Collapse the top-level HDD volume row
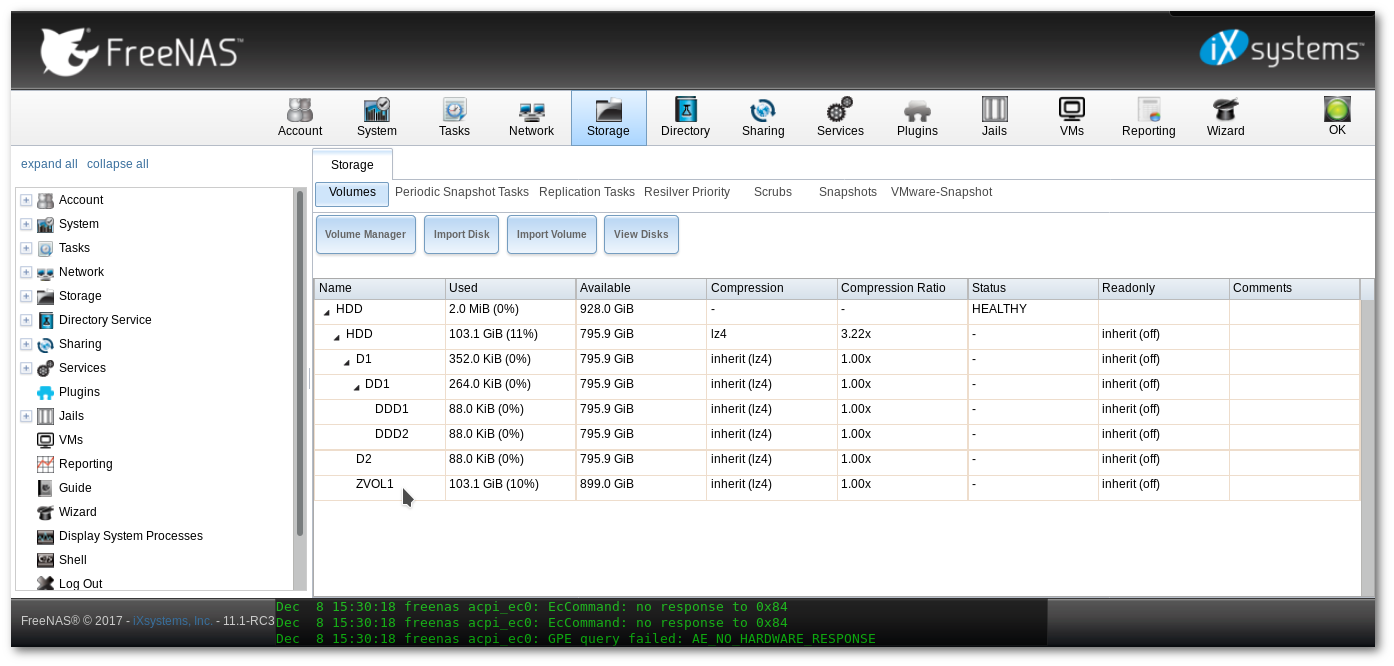1394x666 pixels. click(326, 311)
